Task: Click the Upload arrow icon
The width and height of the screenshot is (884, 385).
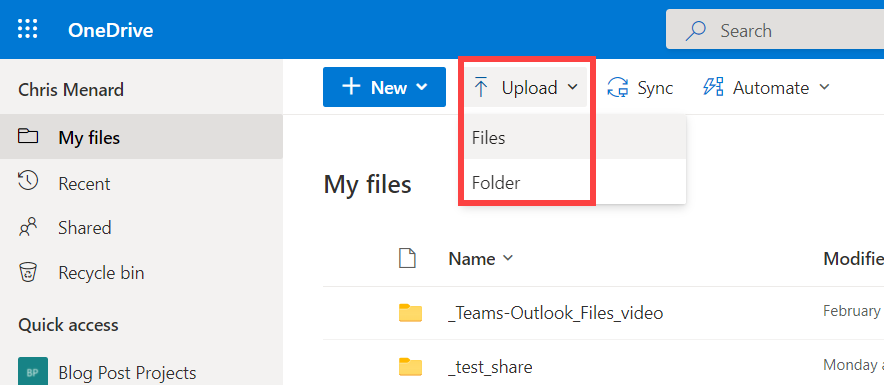Action: [x=480, y=87]
